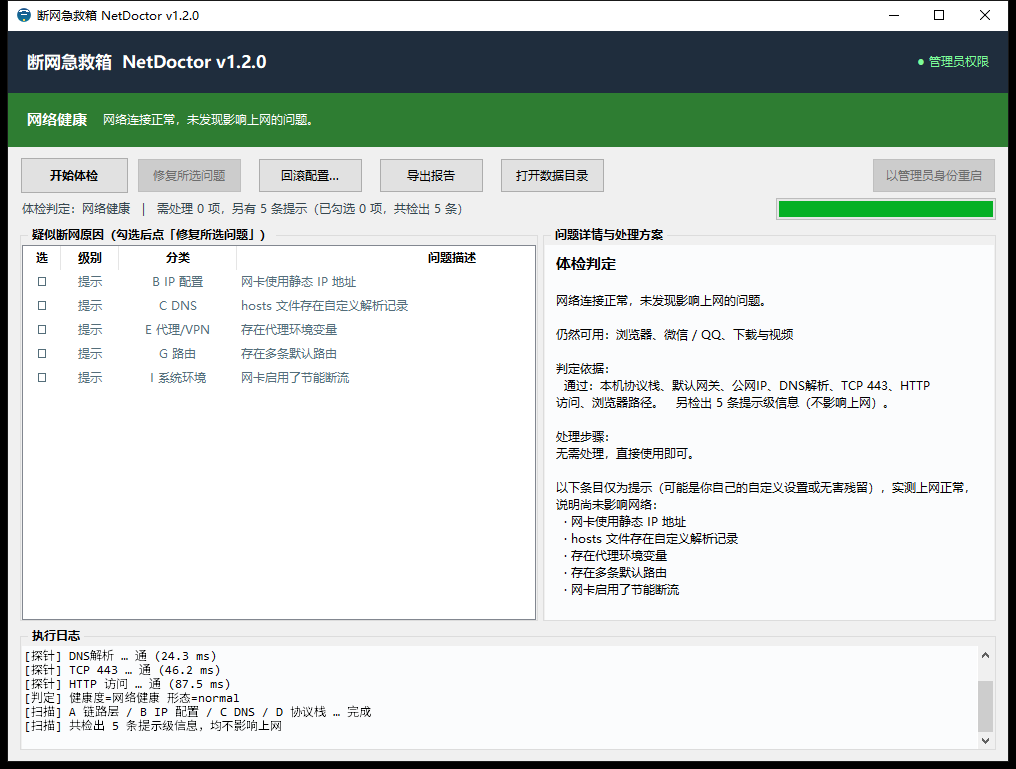Image resolution: width=1016 pixels, height=769 pixels.
Task: Select the G 路由 category cell
Action: [x=178, y=354]
